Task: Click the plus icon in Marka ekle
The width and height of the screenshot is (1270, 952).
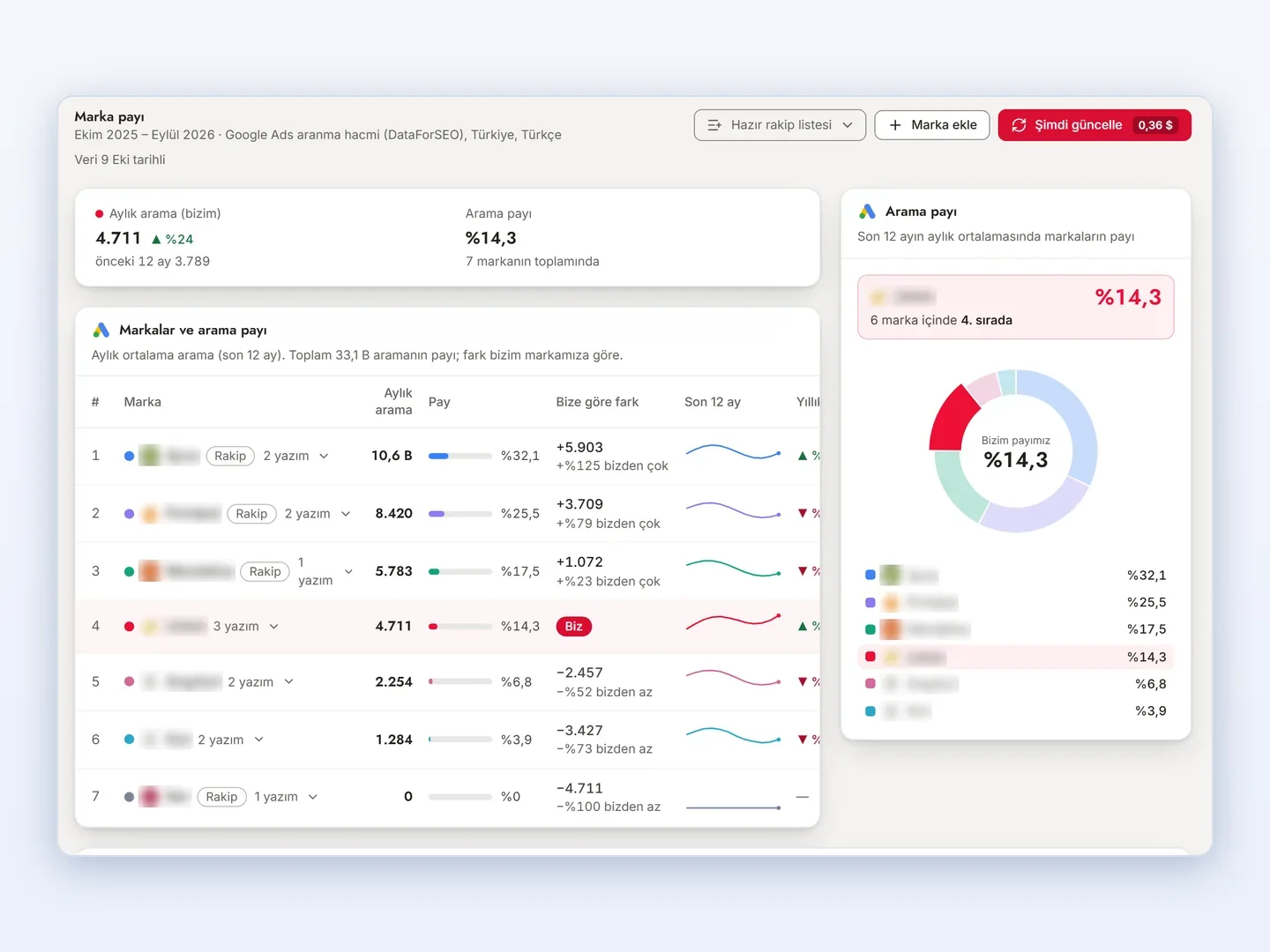Action: coord(895,125)
